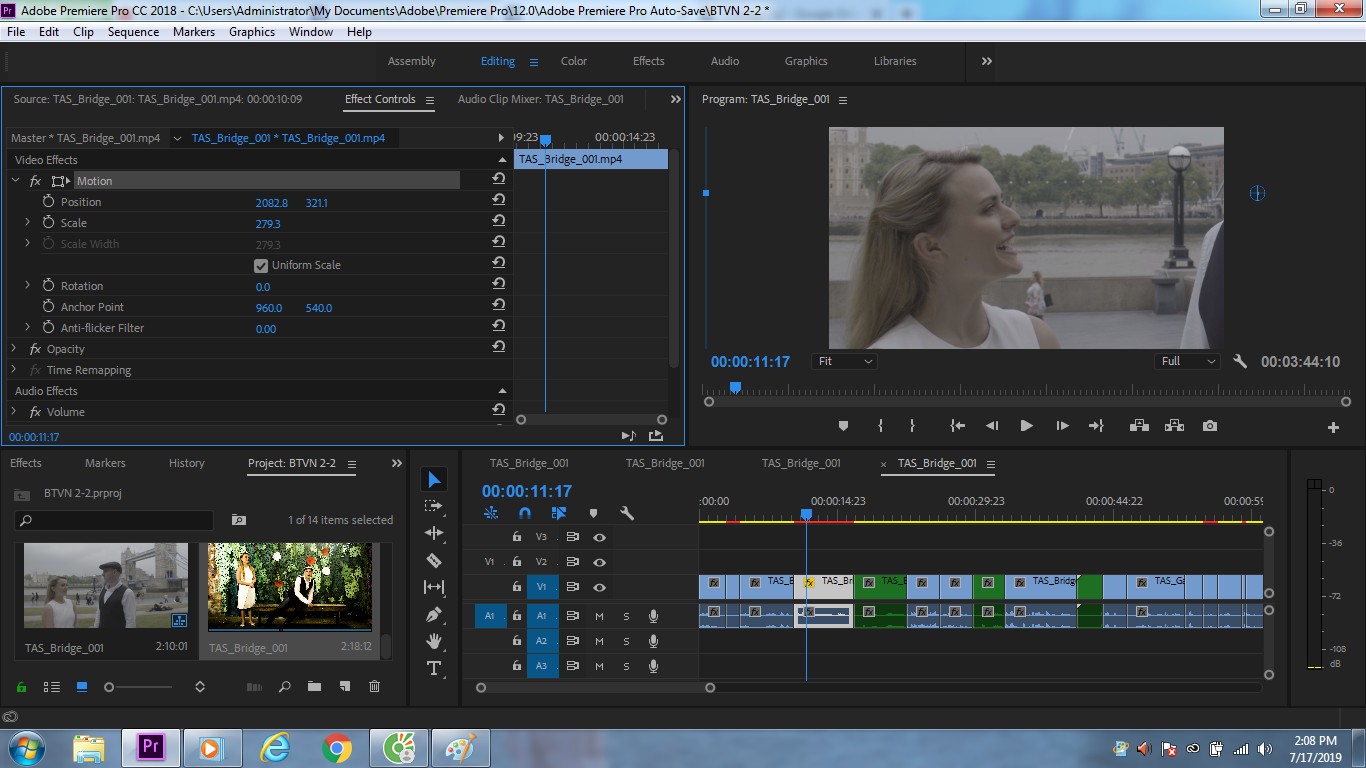Screen dimensions: 1366x768
Task: Toggle V3 track output eye
Action: (x=599, y=537)
